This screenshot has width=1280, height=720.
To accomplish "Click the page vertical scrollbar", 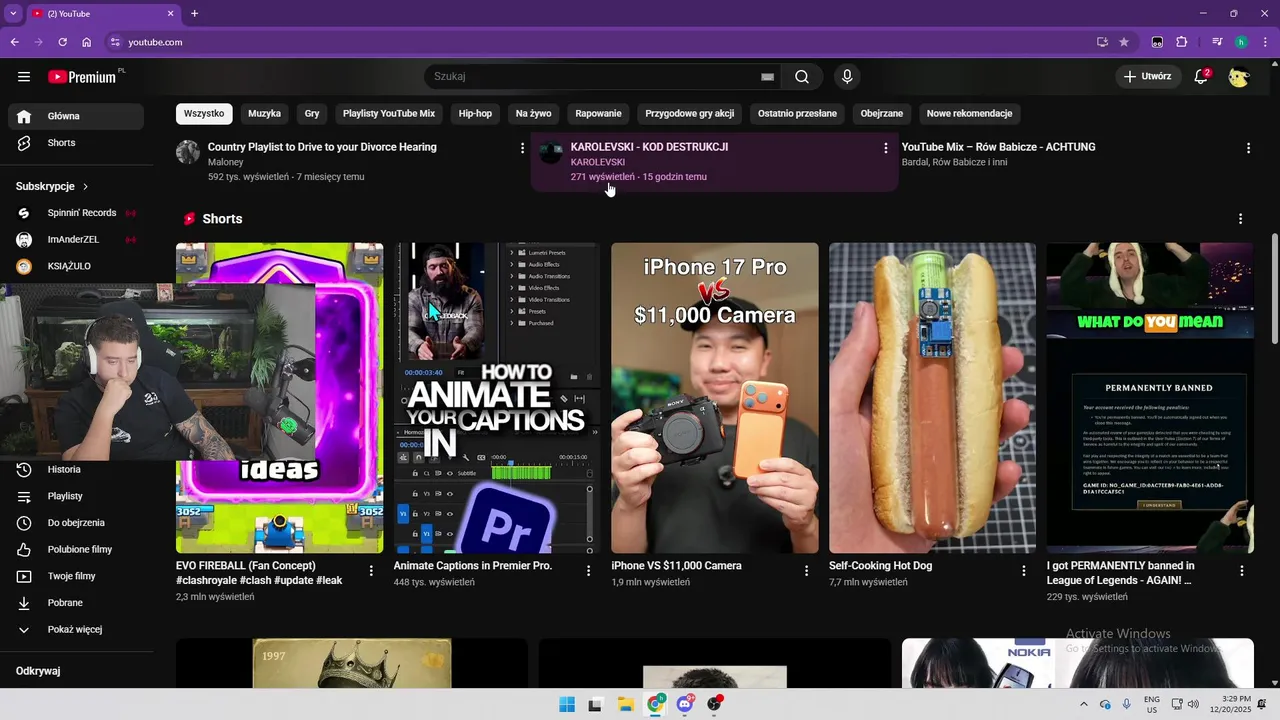I will [1274, 290].
